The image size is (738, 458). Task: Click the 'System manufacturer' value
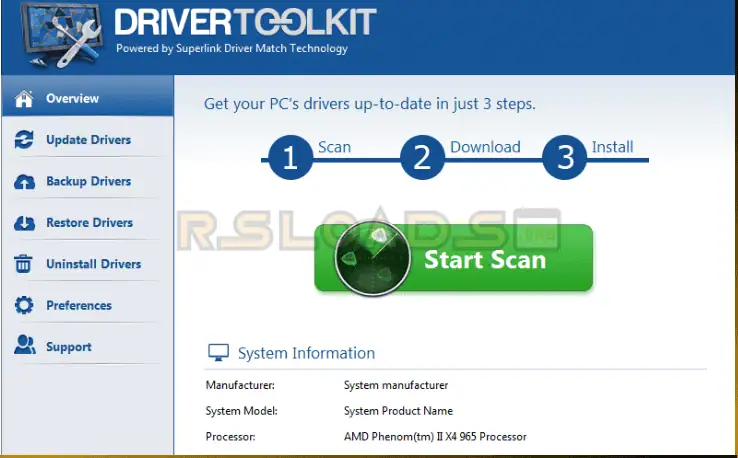pos(396,385)
